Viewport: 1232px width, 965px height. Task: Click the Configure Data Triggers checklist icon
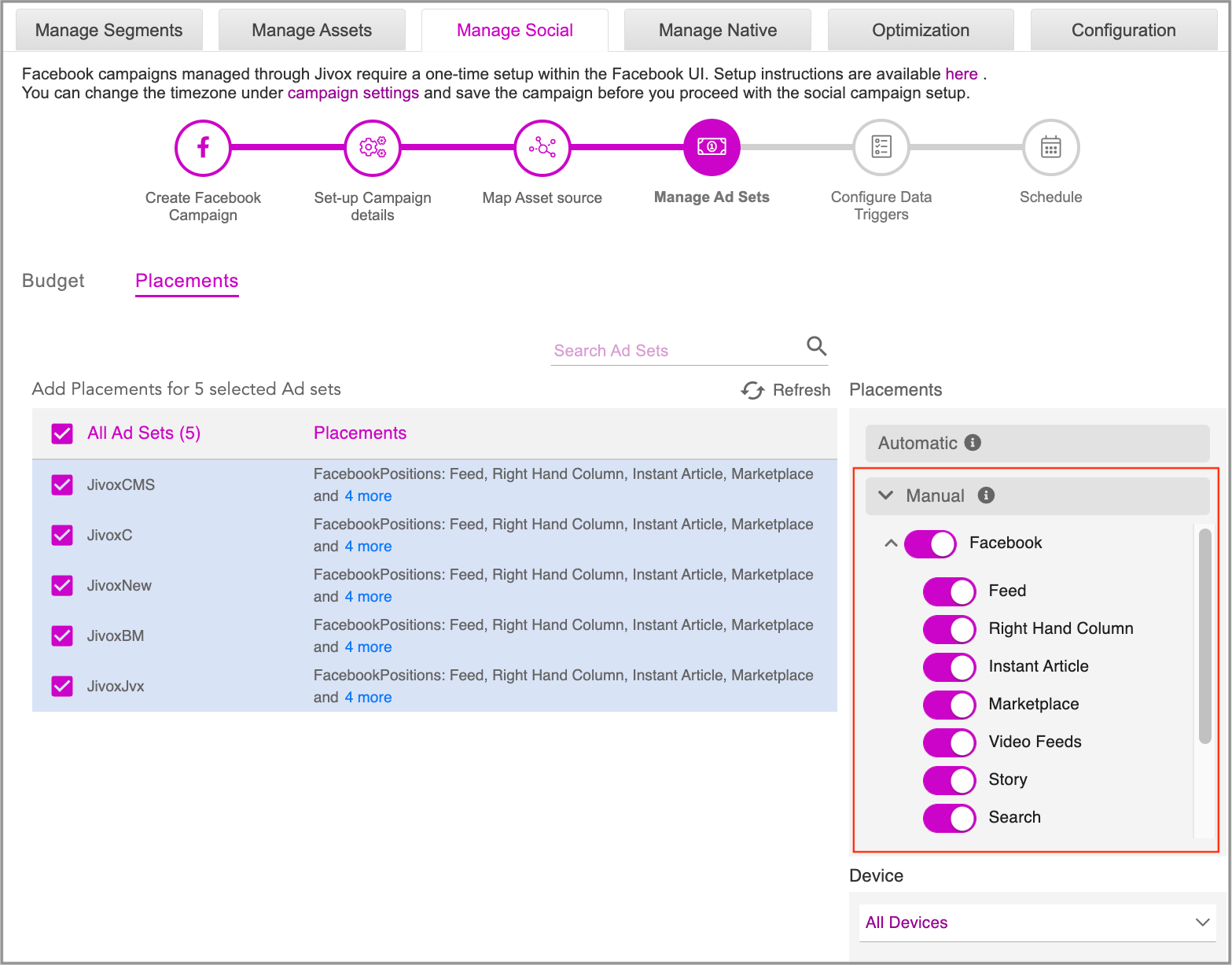coord(881,147)
